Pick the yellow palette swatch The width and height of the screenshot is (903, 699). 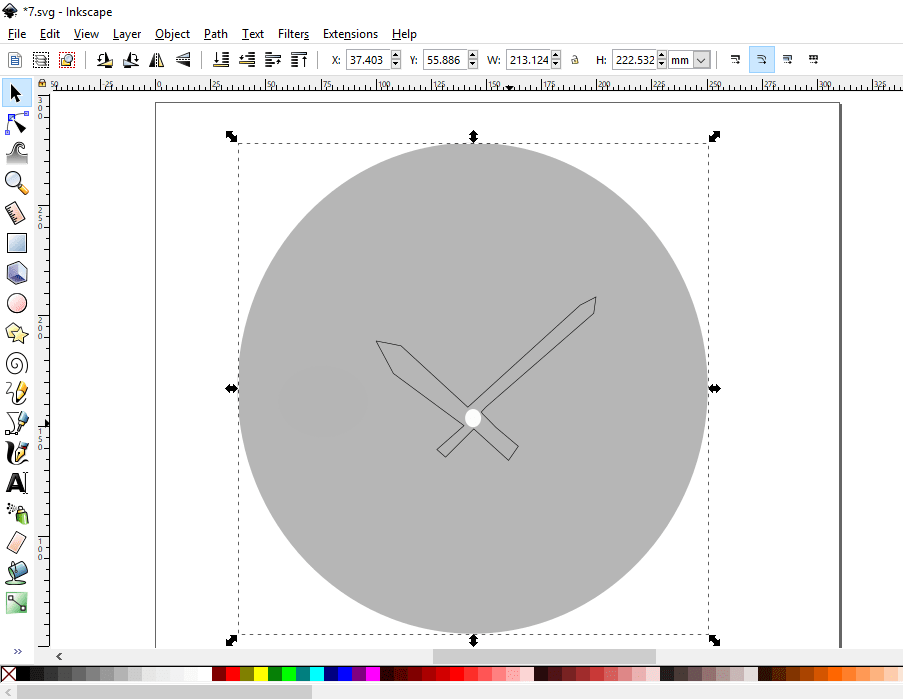tap(261, 674)
